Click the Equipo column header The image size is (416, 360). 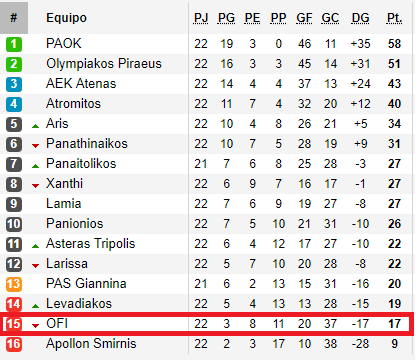66,18
